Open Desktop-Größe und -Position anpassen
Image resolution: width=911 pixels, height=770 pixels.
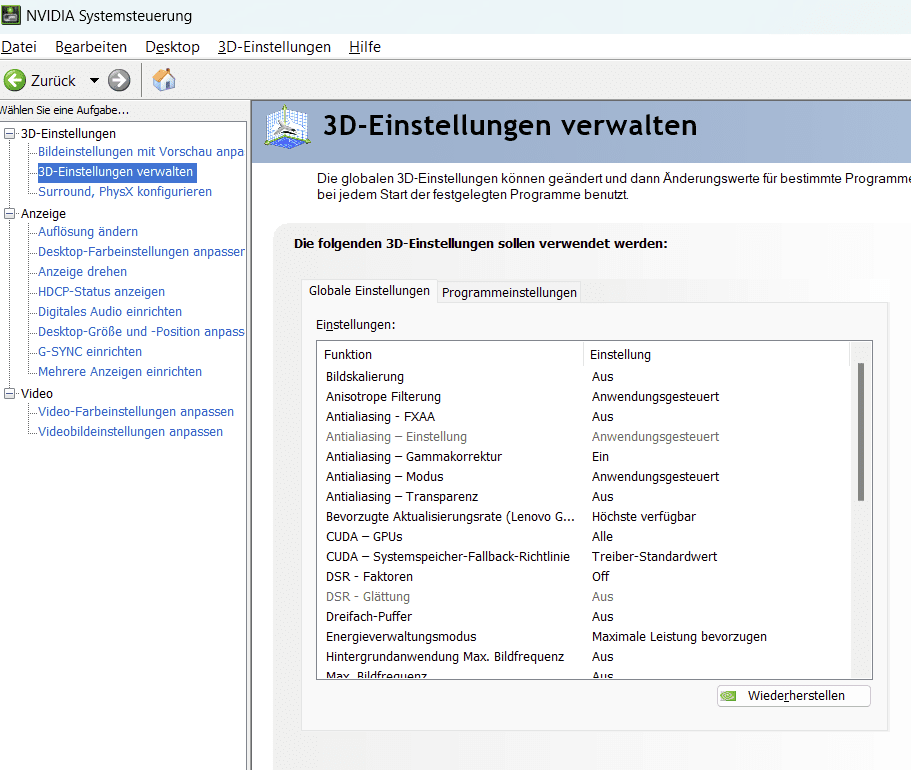coord(141,332)
